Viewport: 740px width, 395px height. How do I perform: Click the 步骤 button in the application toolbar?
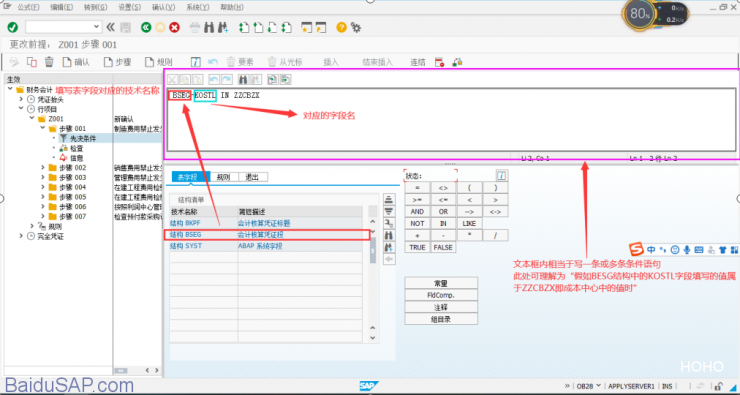[118, 62]
